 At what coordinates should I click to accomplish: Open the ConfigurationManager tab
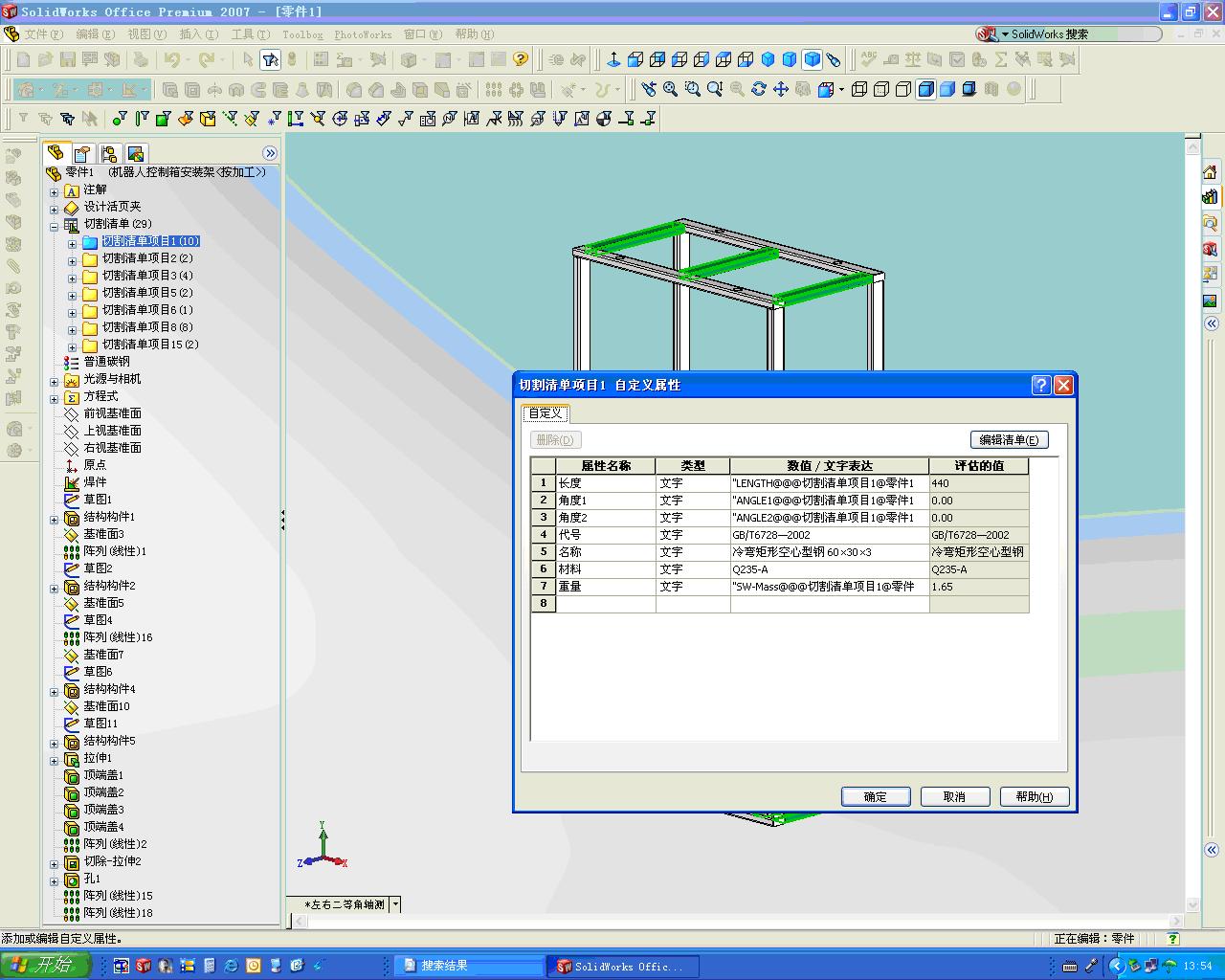[109, 153]
